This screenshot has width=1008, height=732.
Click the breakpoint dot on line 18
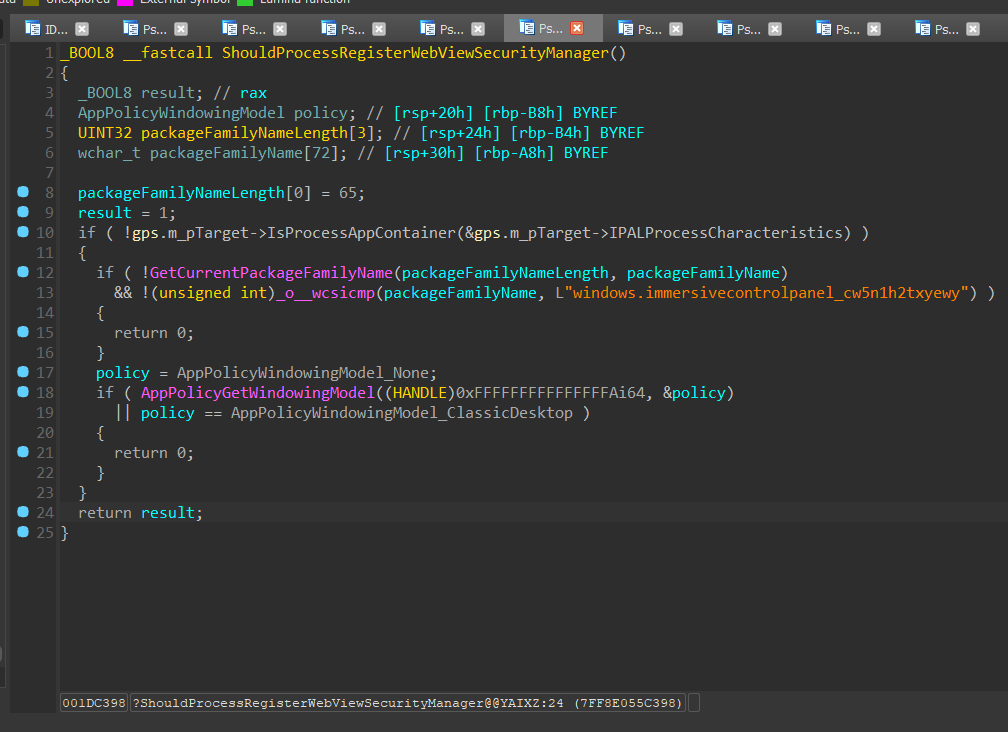coord(23,391)
